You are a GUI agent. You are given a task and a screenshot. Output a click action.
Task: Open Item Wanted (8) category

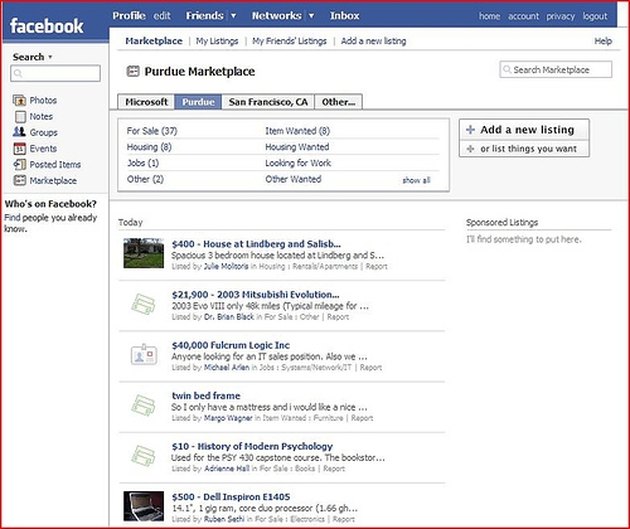click(x=297, y=131)
